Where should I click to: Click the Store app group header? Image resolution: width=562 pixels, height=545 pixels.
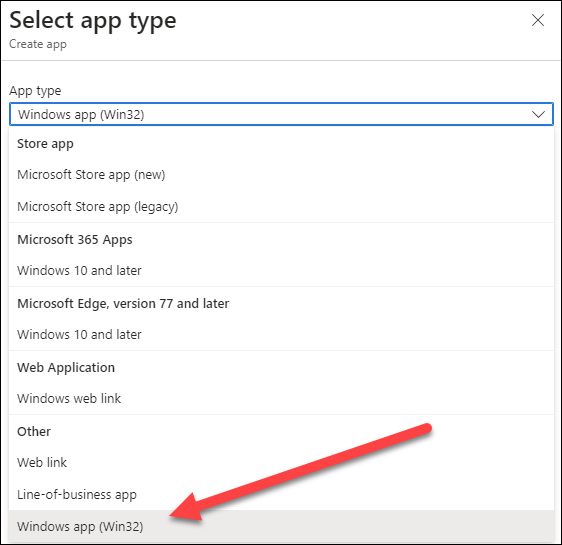(46, 144)
